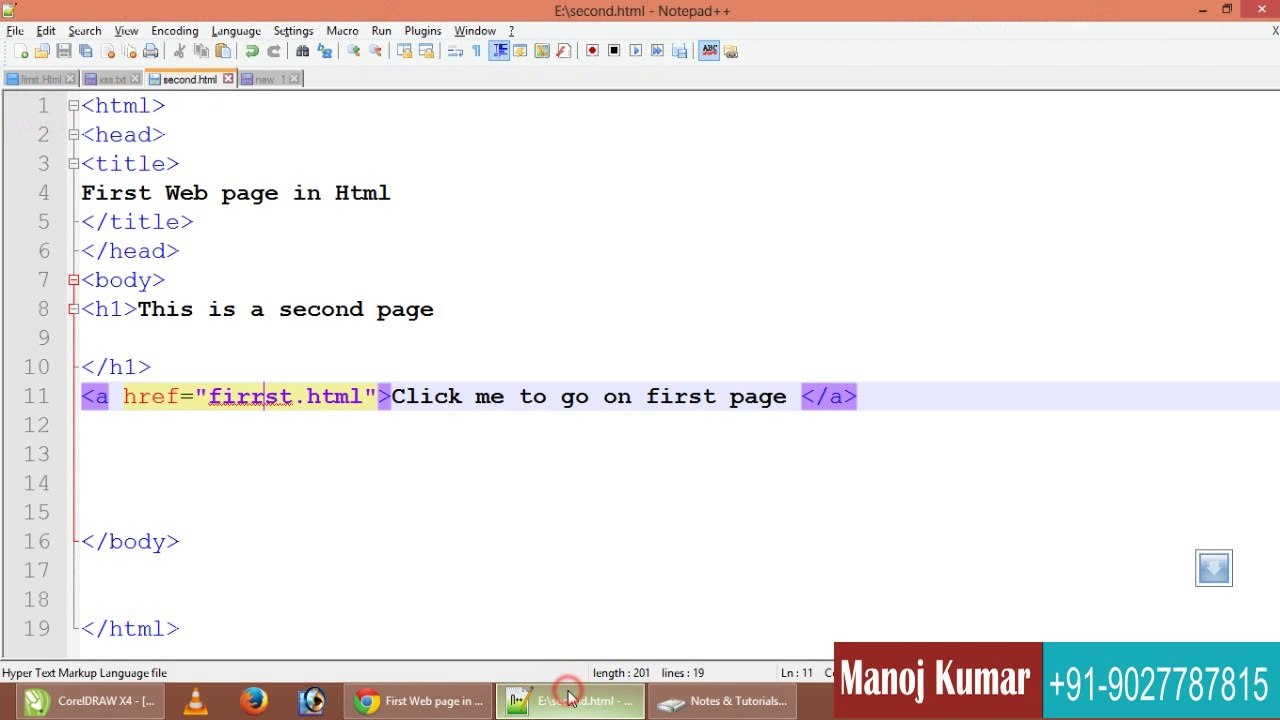Viewport: 1280px width, 720px height.
Task: Toggle the ABC spell check icon
Action: pos(709,51)
